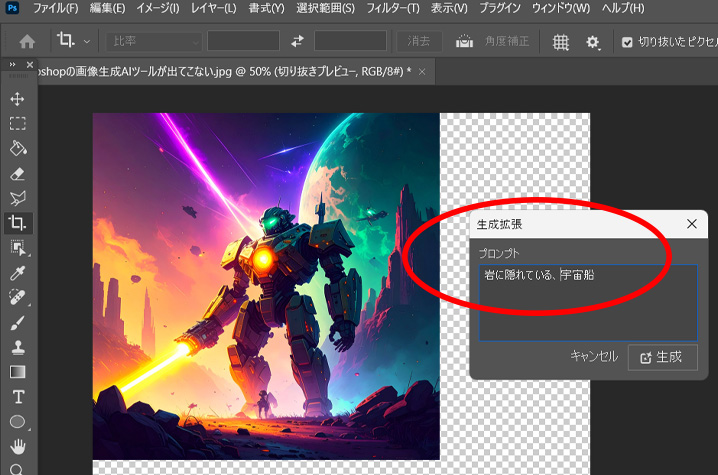Open the レイヤー(L) menu
Screen dimensions: 718x475
(213, 8)
